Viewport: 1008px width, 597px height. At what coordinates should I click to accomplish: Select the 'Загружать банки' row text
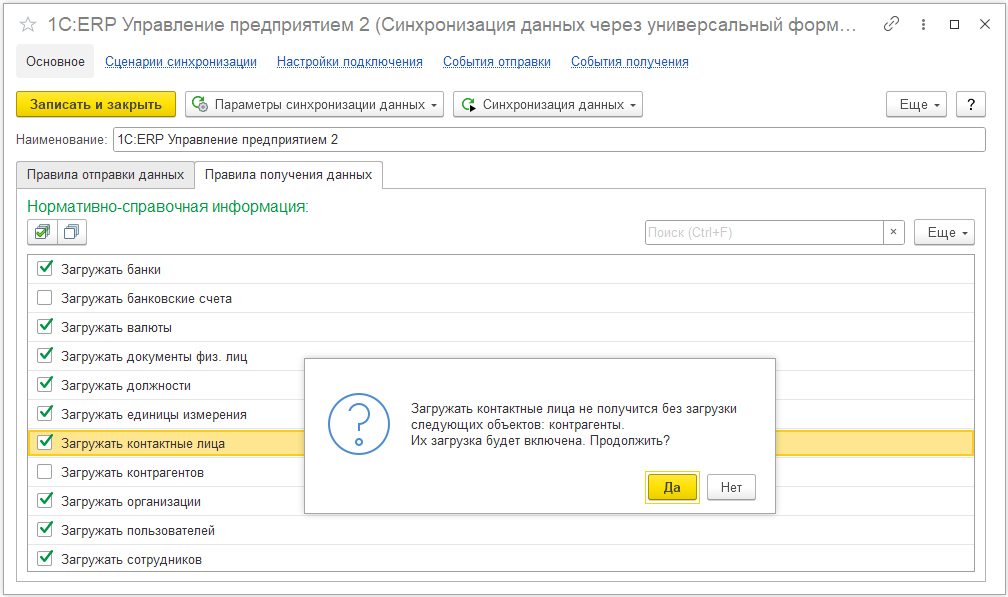click(111, 270)
